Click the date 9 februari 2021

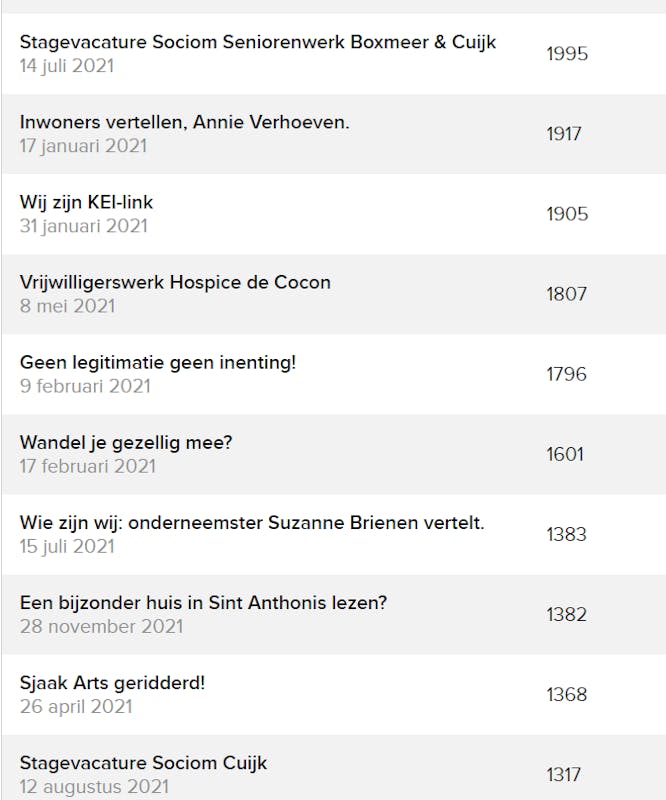click(x=85, y=386)
